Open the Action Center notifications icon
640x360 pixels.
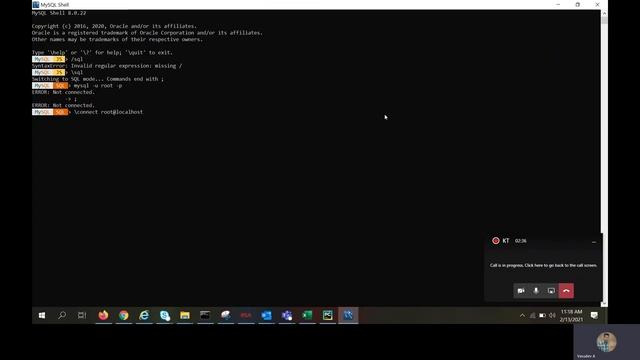[x=594, y=315]
